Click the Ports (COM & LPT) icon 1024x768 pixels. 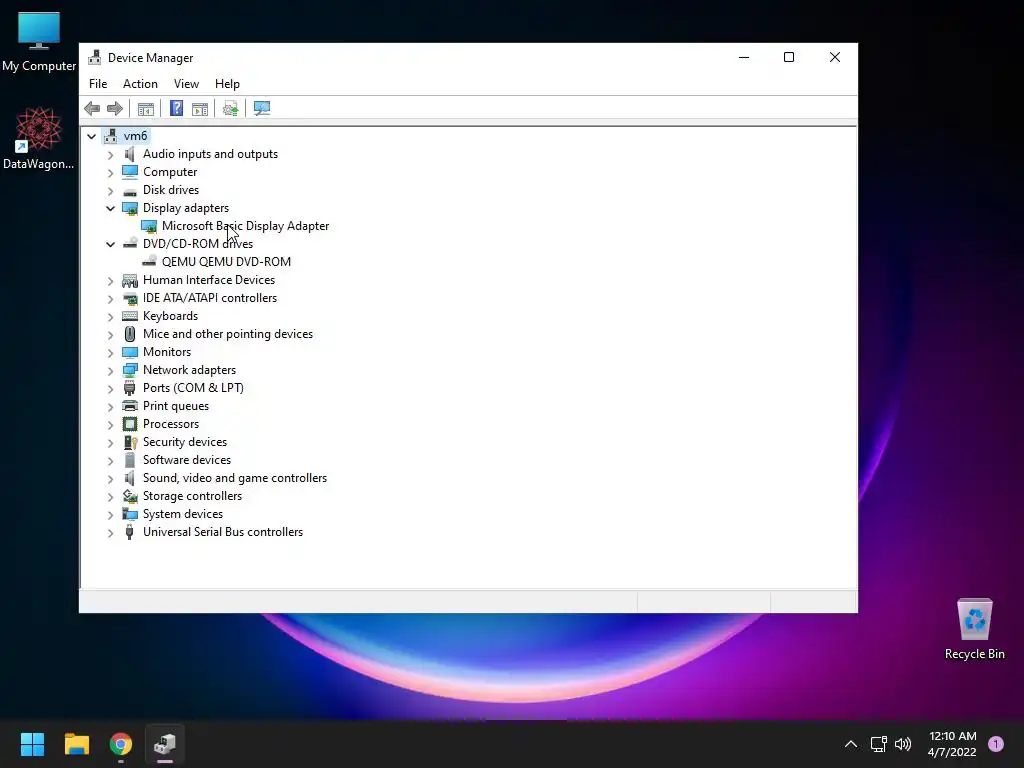pyautogui.click(x=130, y=388)
